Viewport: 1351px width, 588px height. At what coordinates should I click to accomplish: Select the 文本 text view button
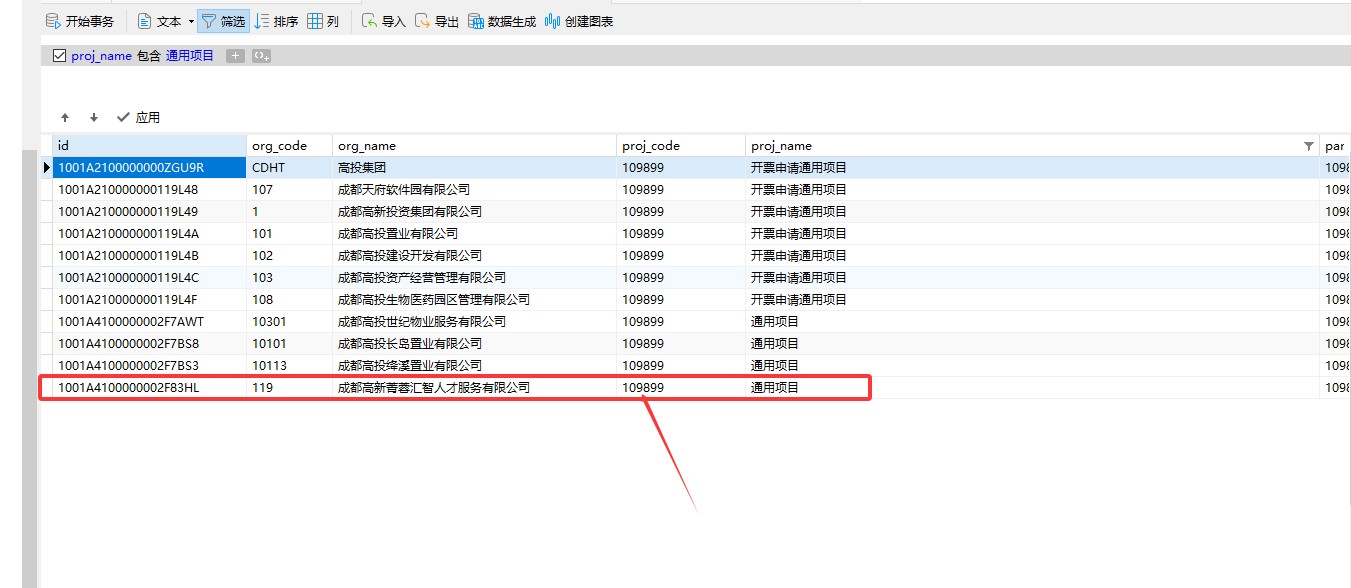[x=159, y=21]
